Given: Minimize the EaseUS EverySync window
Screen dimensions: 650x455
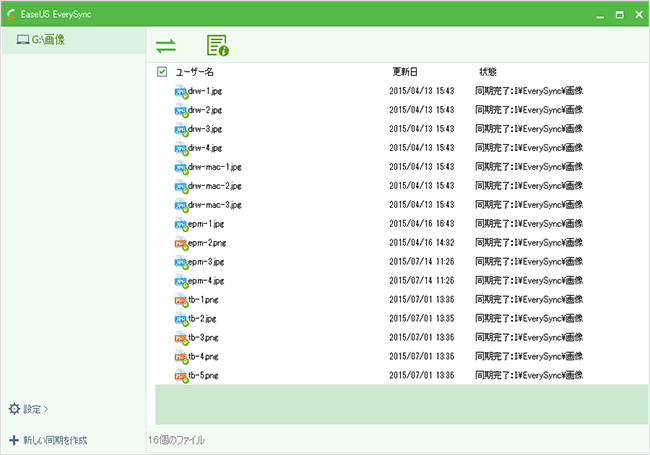Looking at the screenshot, I should [600, 15].
